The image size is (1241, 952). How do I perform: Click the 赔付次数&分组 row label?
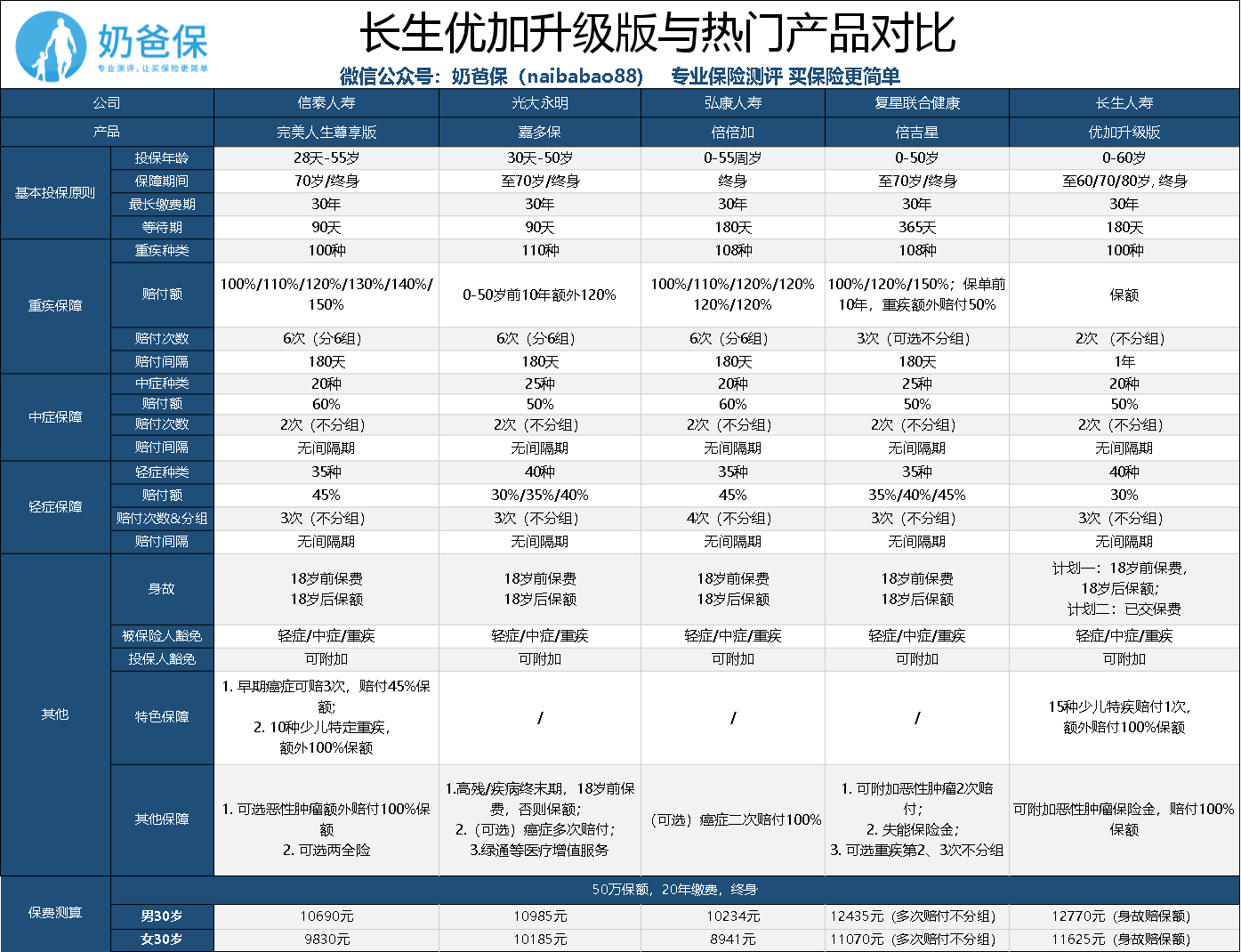point(162,518)
